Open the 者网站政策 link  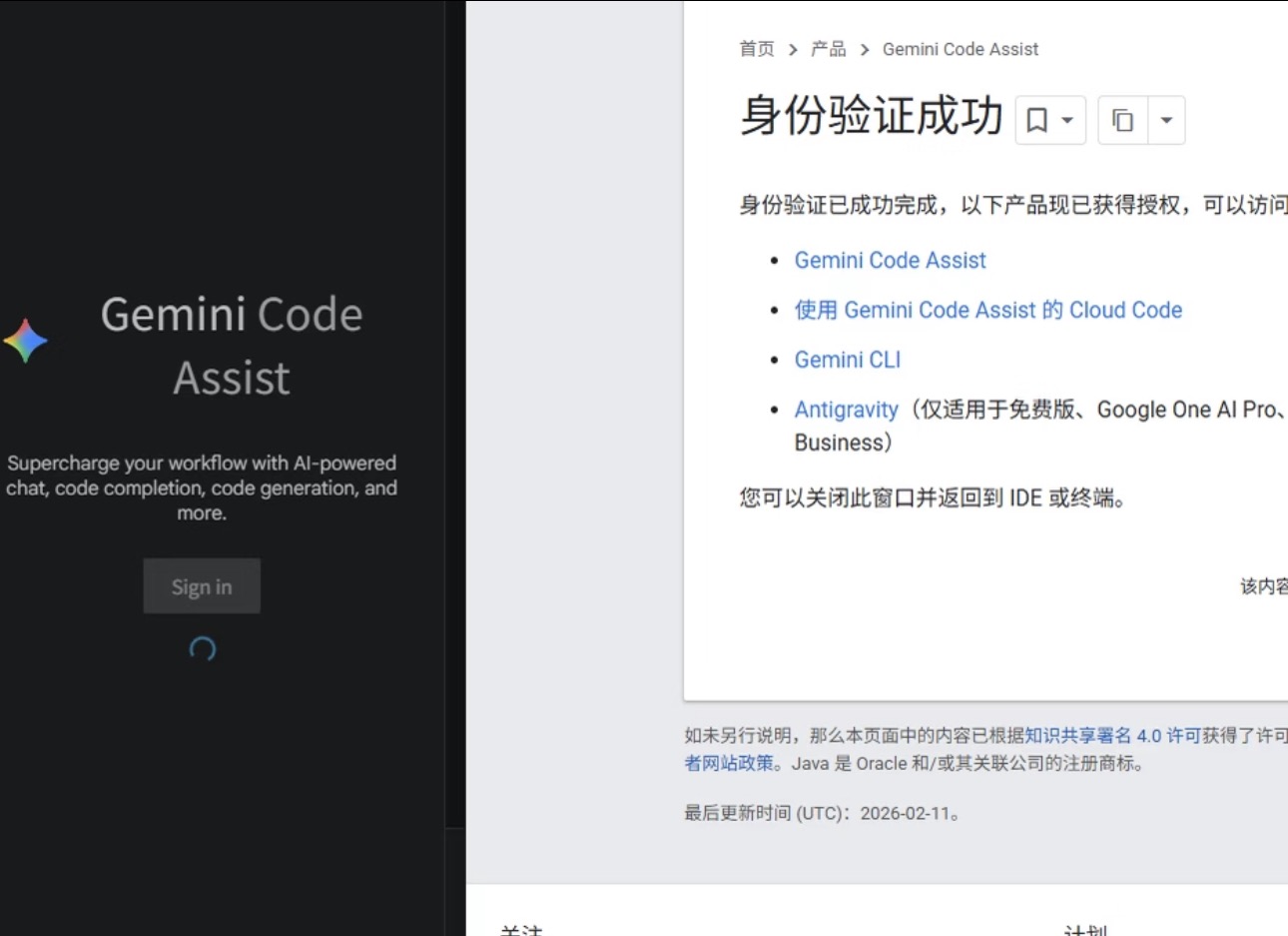pos(729,763)
